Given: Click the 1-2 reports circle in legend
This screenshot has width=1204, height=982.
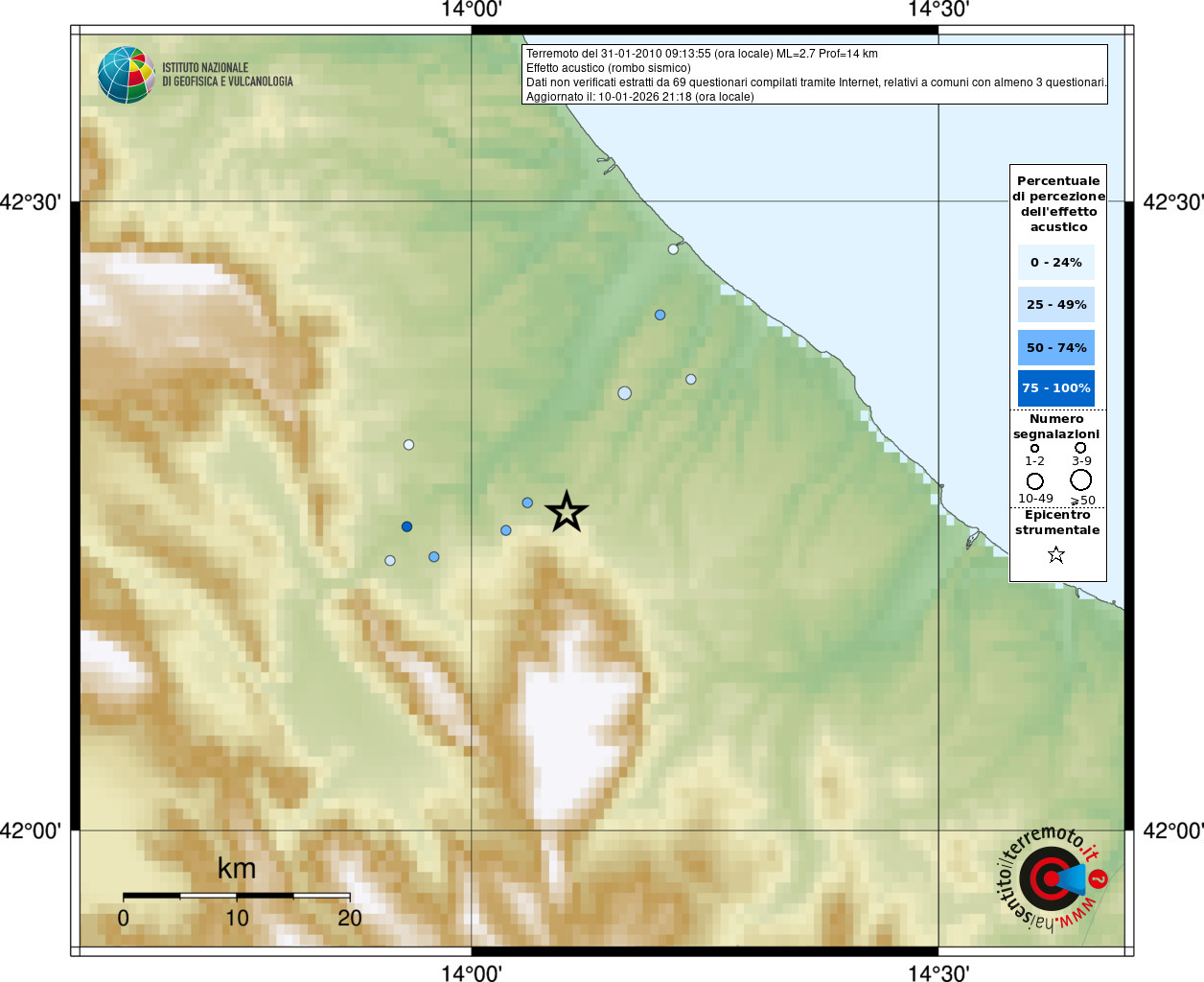Looking at the screenshot, I should 1034,448.
